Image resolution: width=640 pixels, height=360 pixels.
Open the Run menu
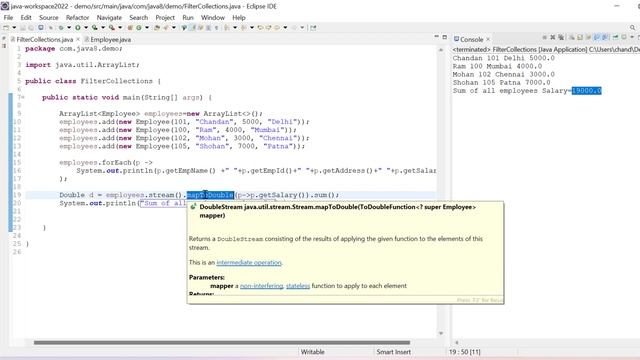point(188,18)
